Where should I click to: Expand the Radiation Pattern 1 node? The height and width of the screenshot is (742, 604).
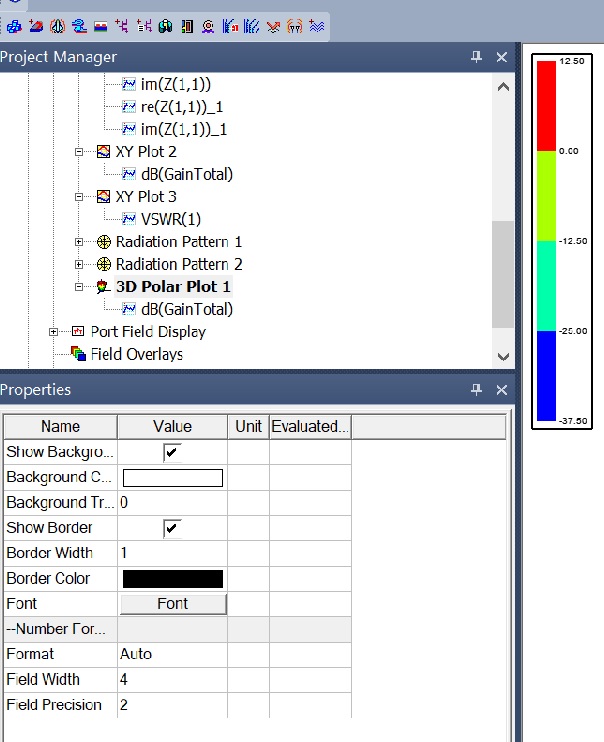(x=79, y=242)
